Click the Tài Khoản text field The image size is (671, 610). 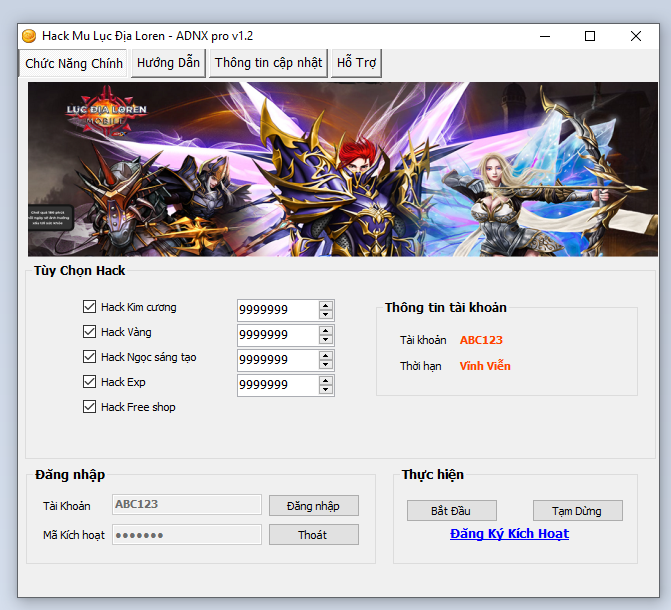(187, 505)
